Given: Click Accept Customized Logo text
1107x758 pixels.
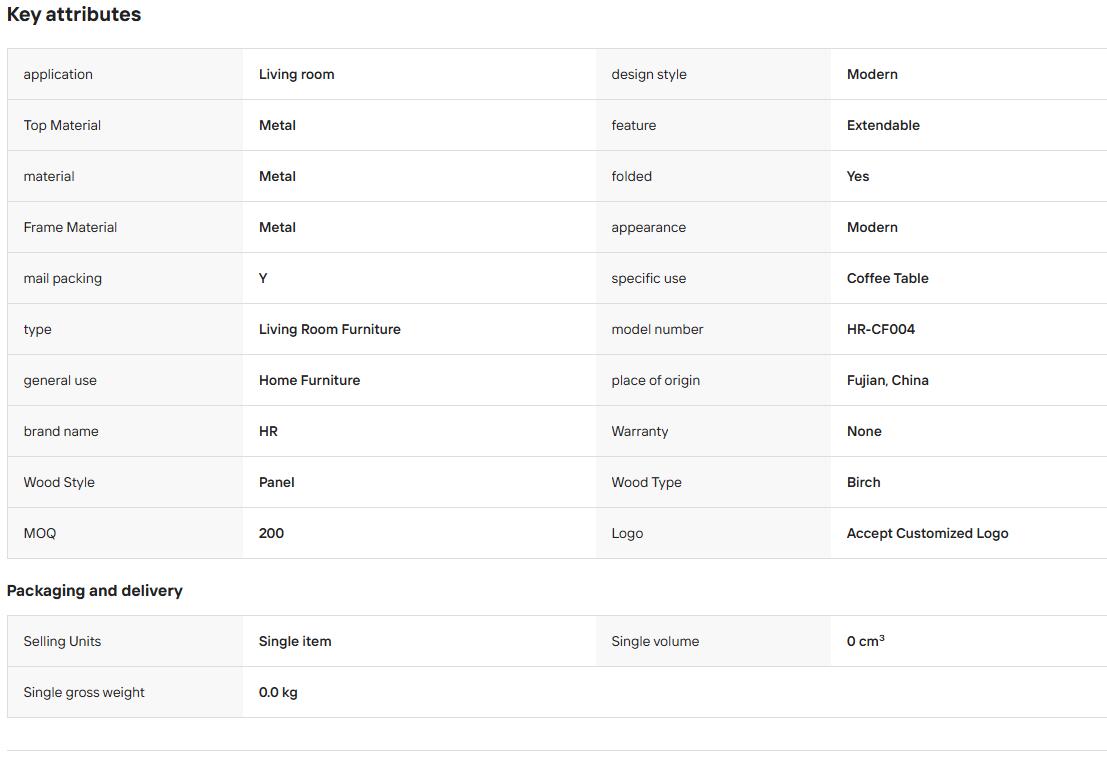Looking at the screenshot, I should tap(928, 533).
